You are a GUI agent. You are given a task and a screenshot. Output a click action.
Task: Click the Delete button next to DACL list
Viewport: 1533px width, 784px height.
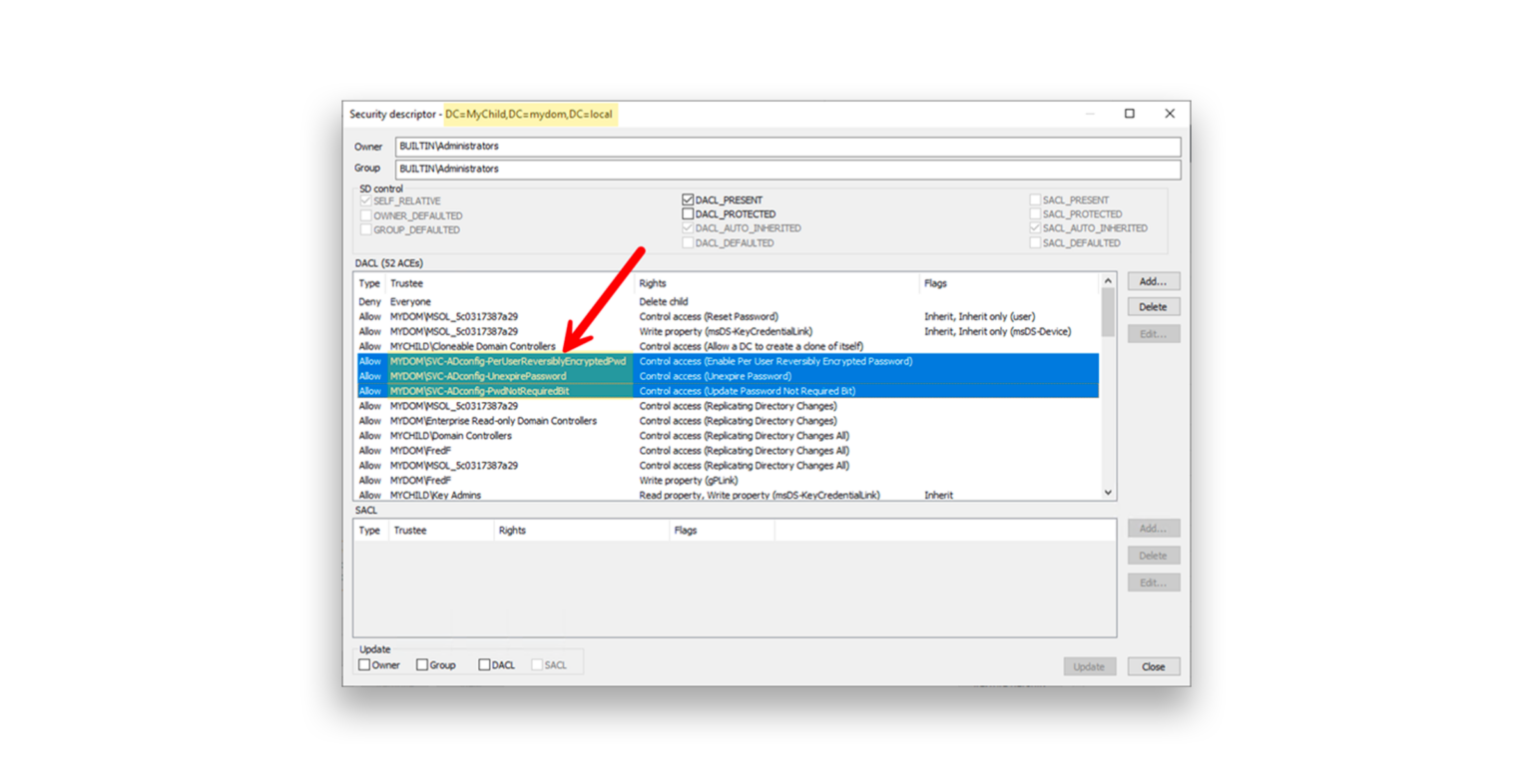[x=1153, y=306]
